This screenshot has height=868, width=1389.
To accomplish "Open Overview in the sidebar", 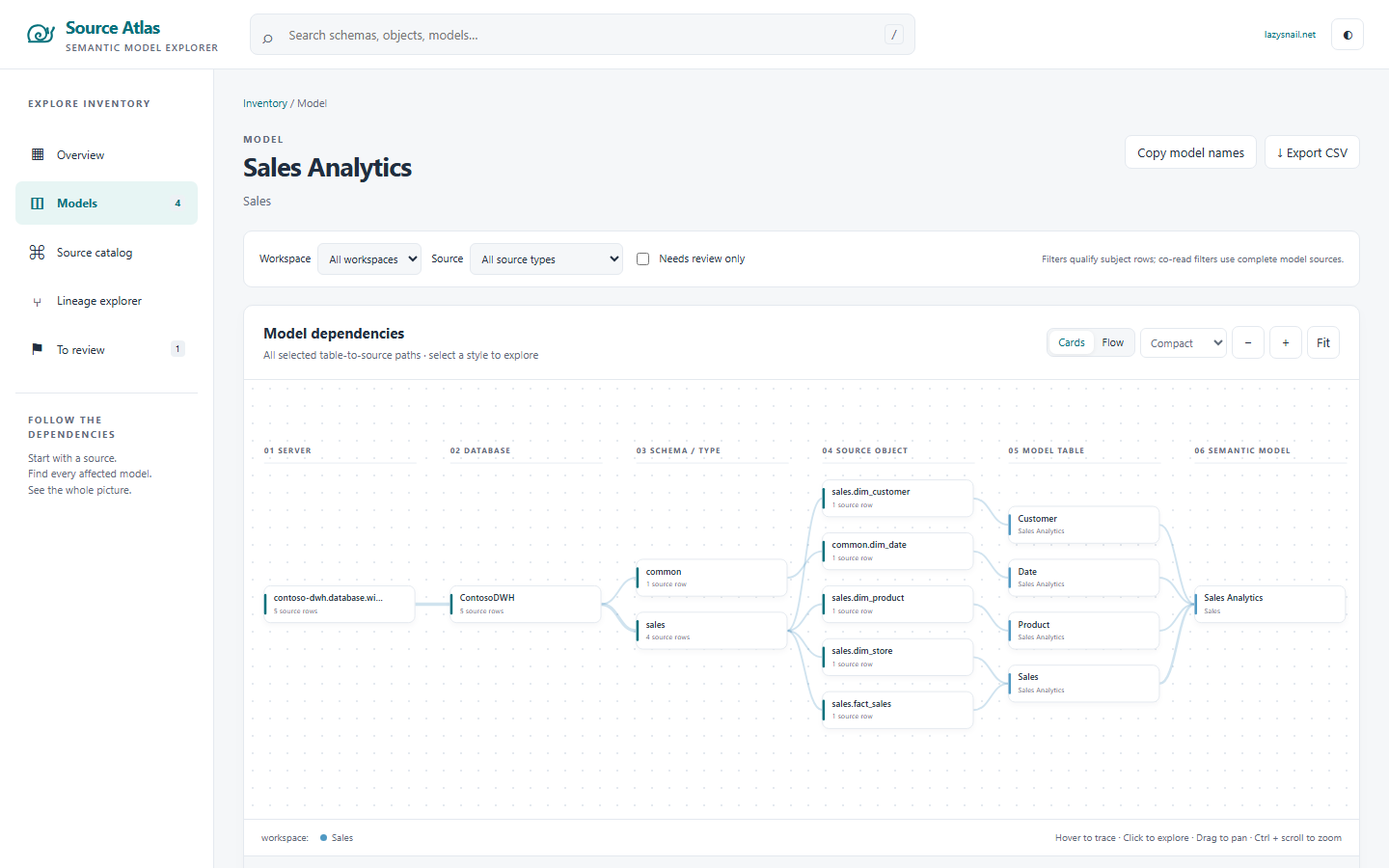I will tap(106, 154).
